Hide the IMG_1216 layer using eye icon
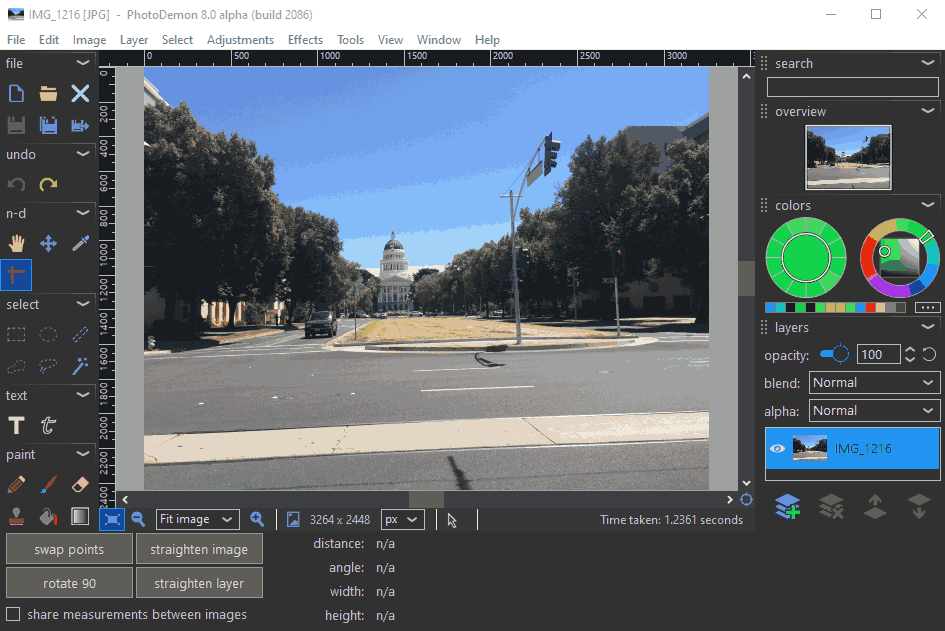Viewport: 945px width, 631px height. (x=777, y=449)
